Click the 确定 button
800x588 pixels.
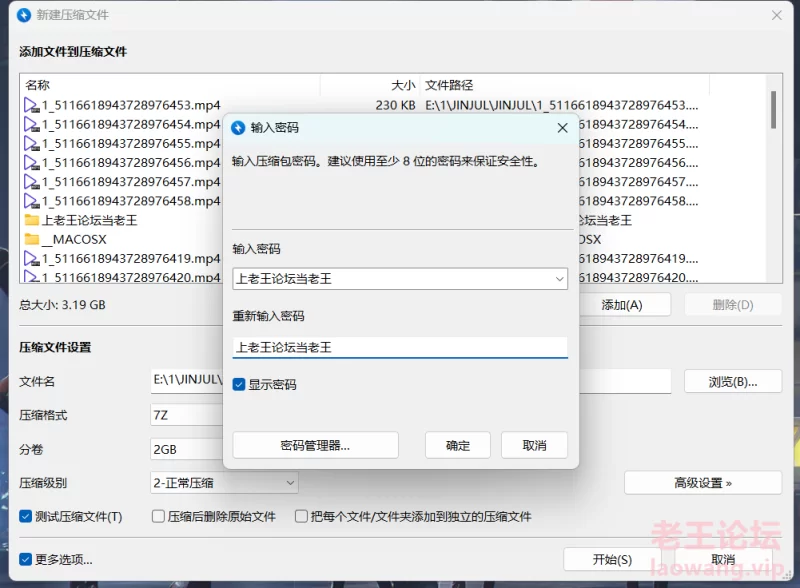(458, 445)
